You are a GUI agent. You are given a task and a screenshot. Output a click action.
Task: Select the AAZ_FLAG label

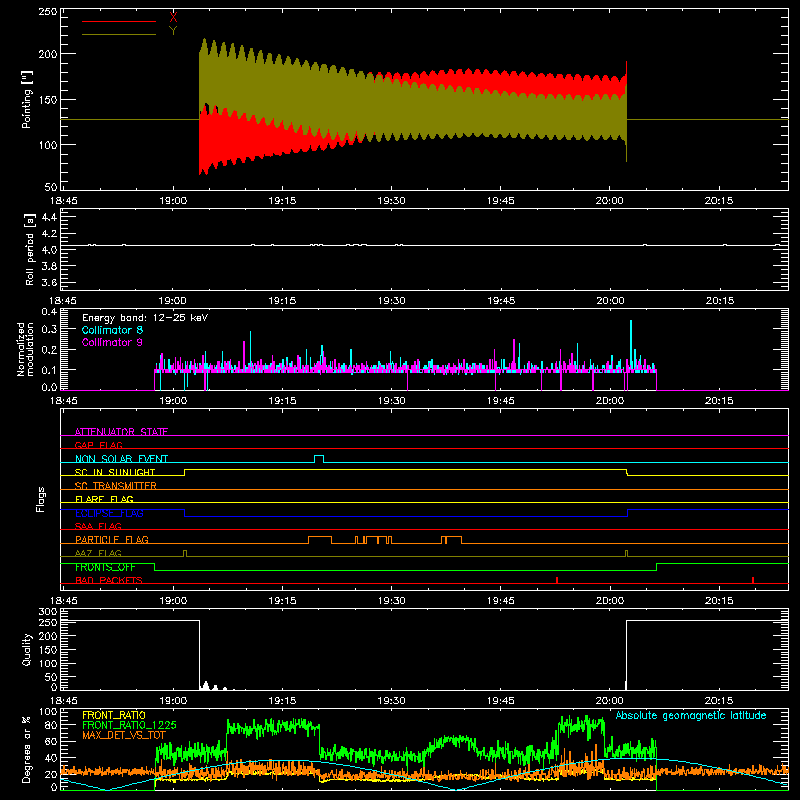[x=98, y=553]
